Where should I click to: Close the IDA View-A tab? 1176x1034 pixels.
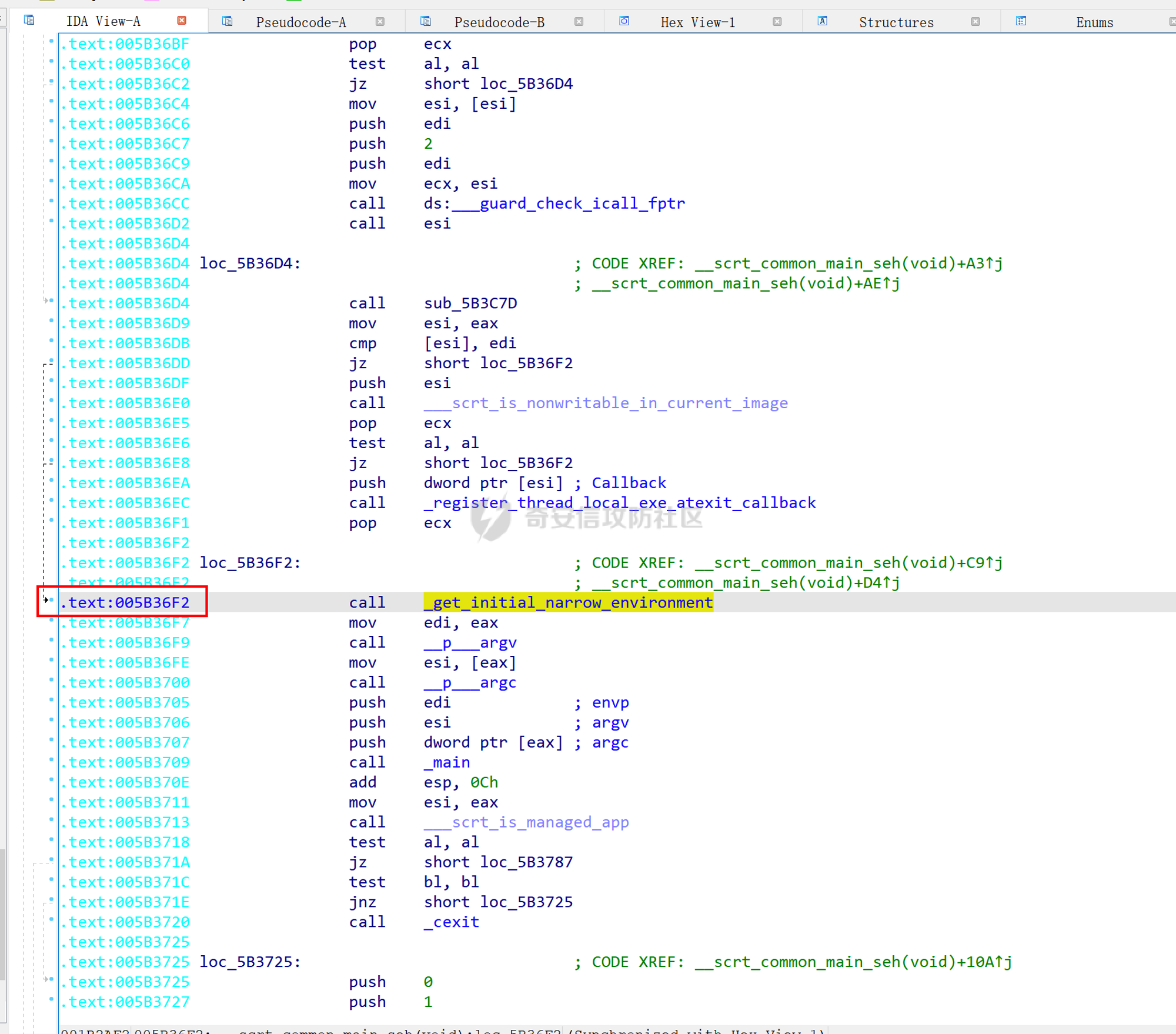tap(182, 21)
